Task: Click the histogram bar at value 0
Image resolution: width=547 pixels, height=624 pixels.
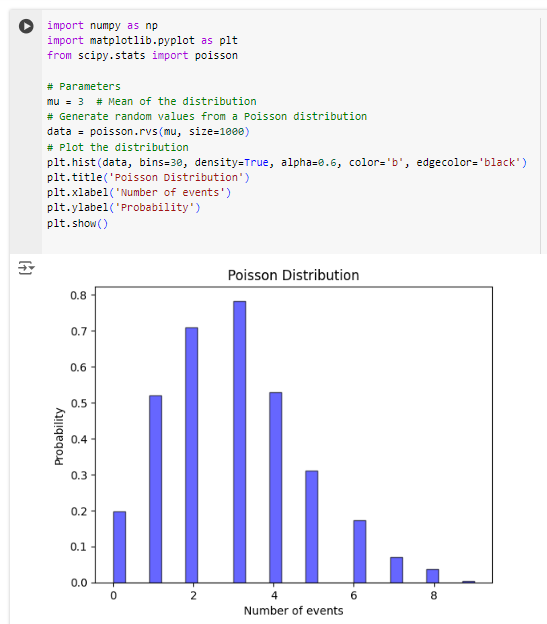Action: click(x=119, y=547)
